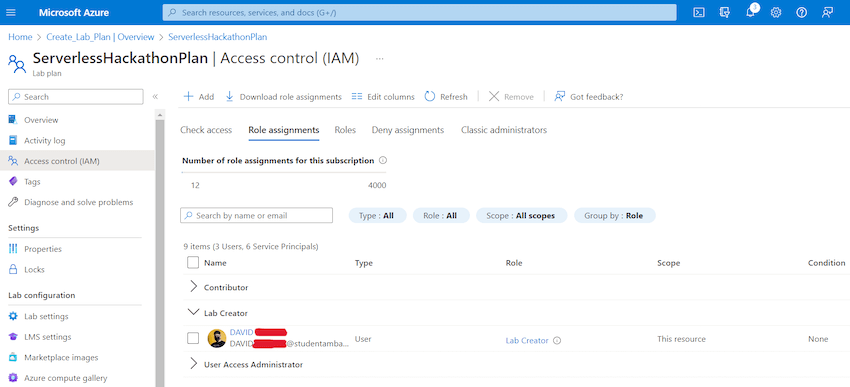Click the Remove button

coord(511,96)
